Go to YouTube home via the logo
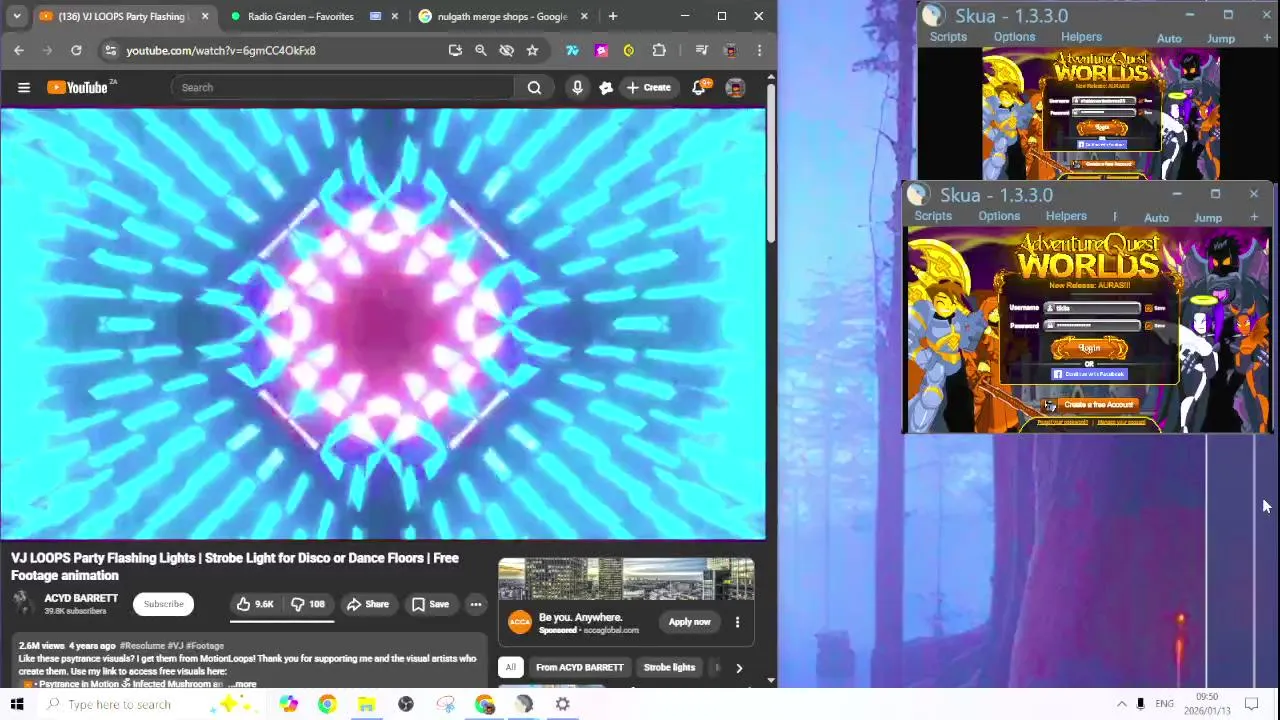Screen dimensions: 1280x720 (78, 87)
